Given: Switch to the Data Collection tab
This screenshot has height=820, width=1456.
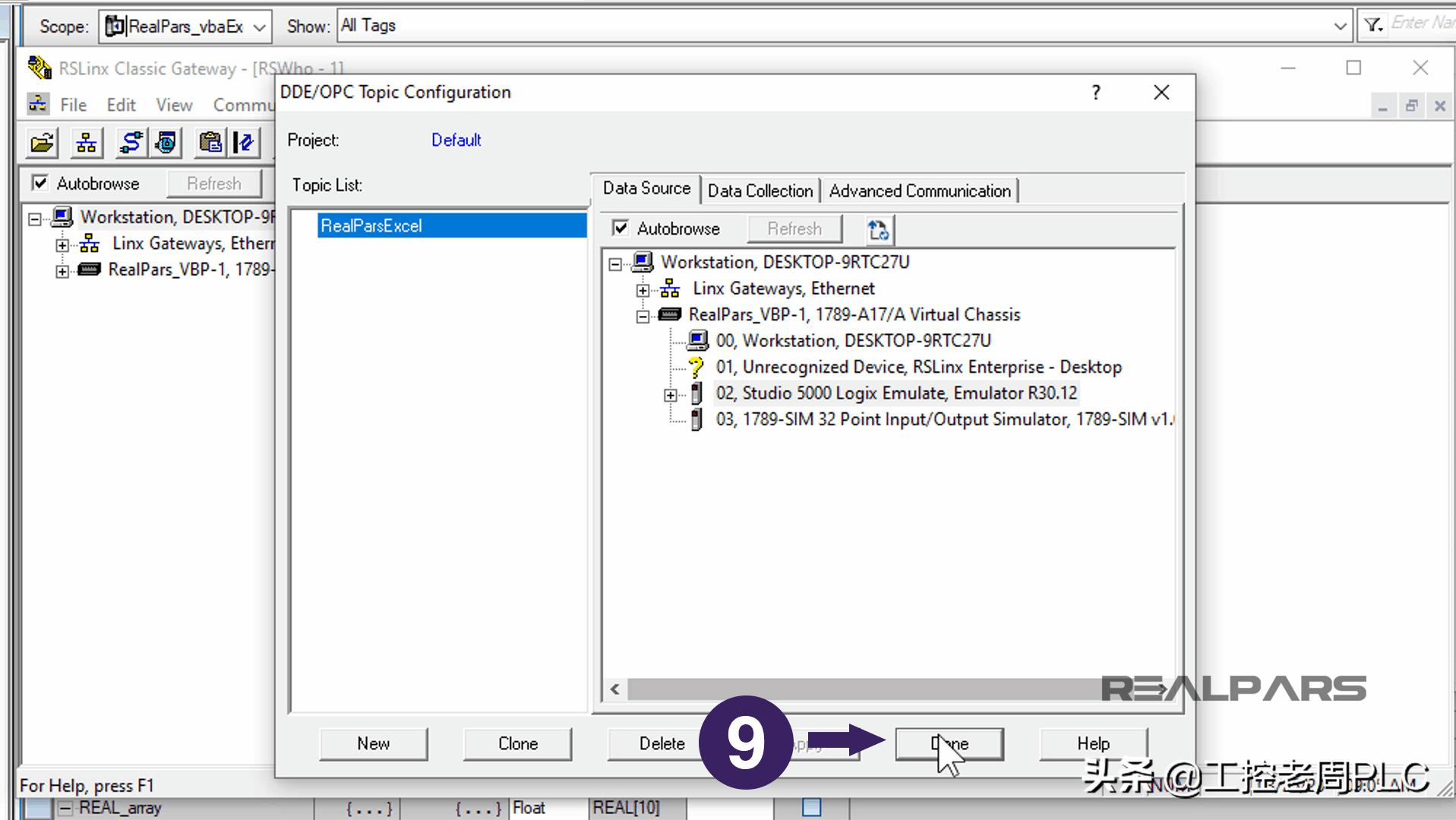Looking at the screenshot, I should pos(760,191).
